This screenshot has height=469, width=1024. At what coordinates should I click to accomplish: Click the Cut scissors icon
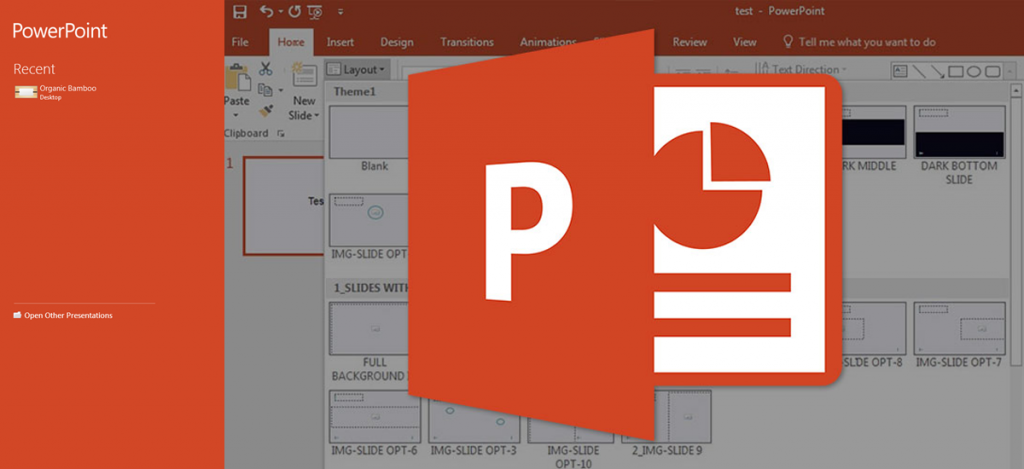[x=266, y=69]
